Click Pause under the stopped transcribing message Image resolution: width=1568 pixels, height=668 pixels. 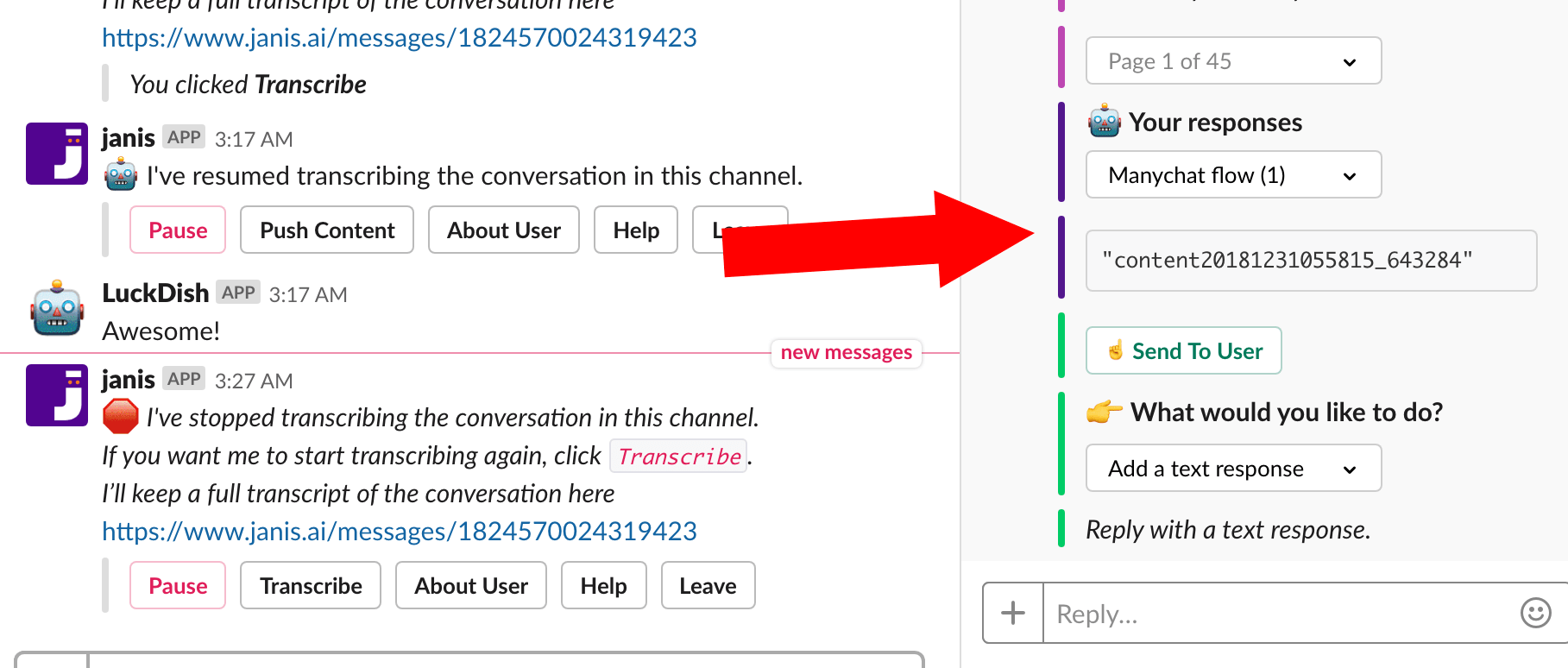[x=178, y=585]
